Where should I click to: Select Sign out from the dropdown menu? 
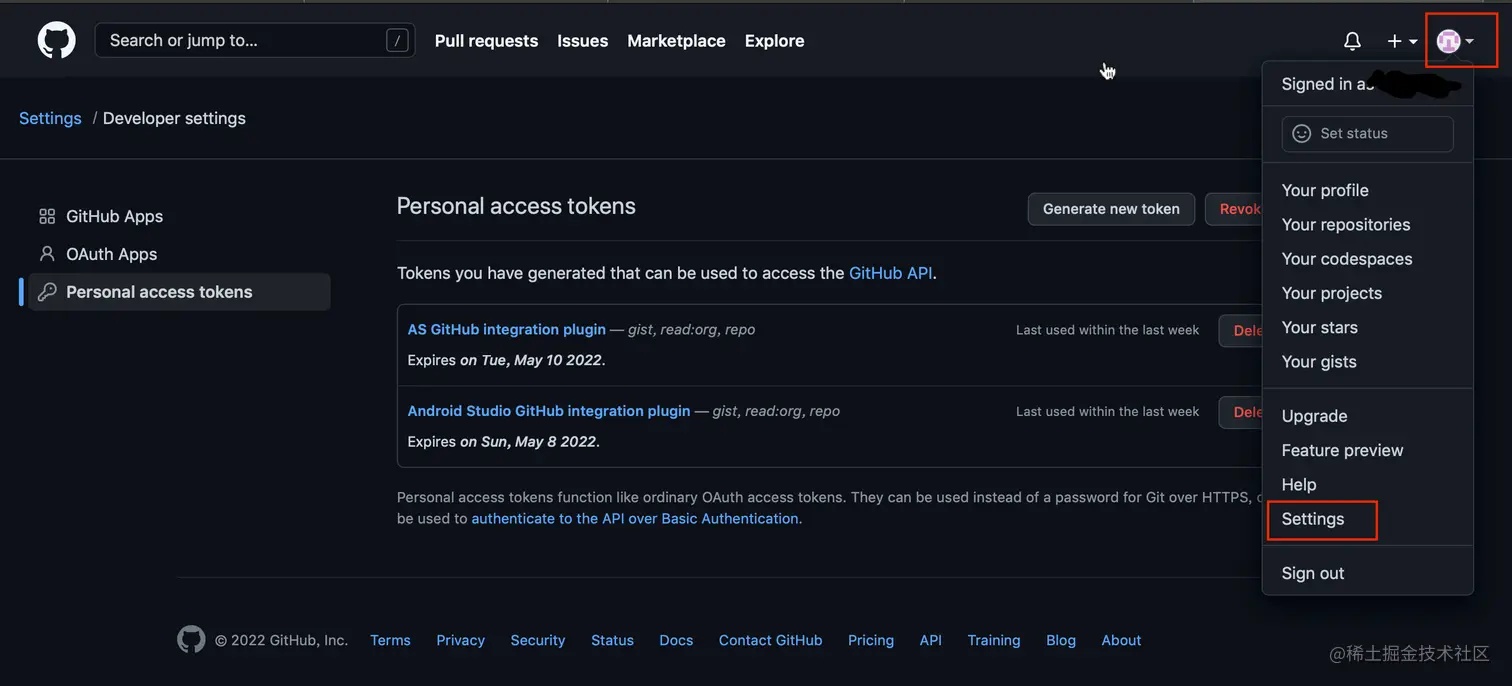(x=1313, y=573)
